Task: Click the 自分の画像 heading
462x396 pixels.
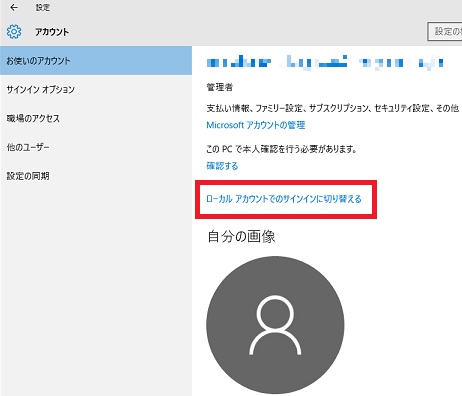Action: point(241,237)
